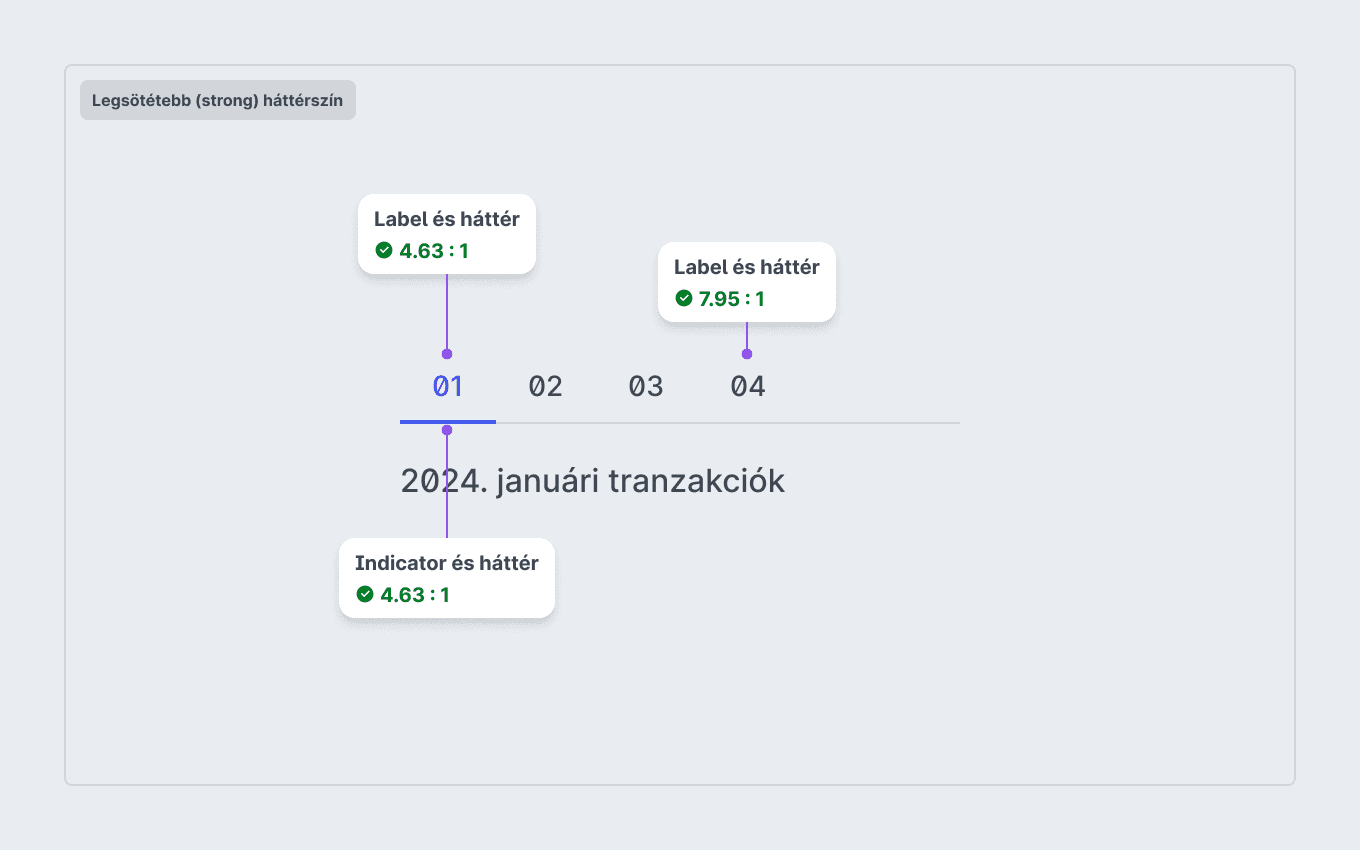Click green check icon in card above tab 01

(x=384, y=250)
